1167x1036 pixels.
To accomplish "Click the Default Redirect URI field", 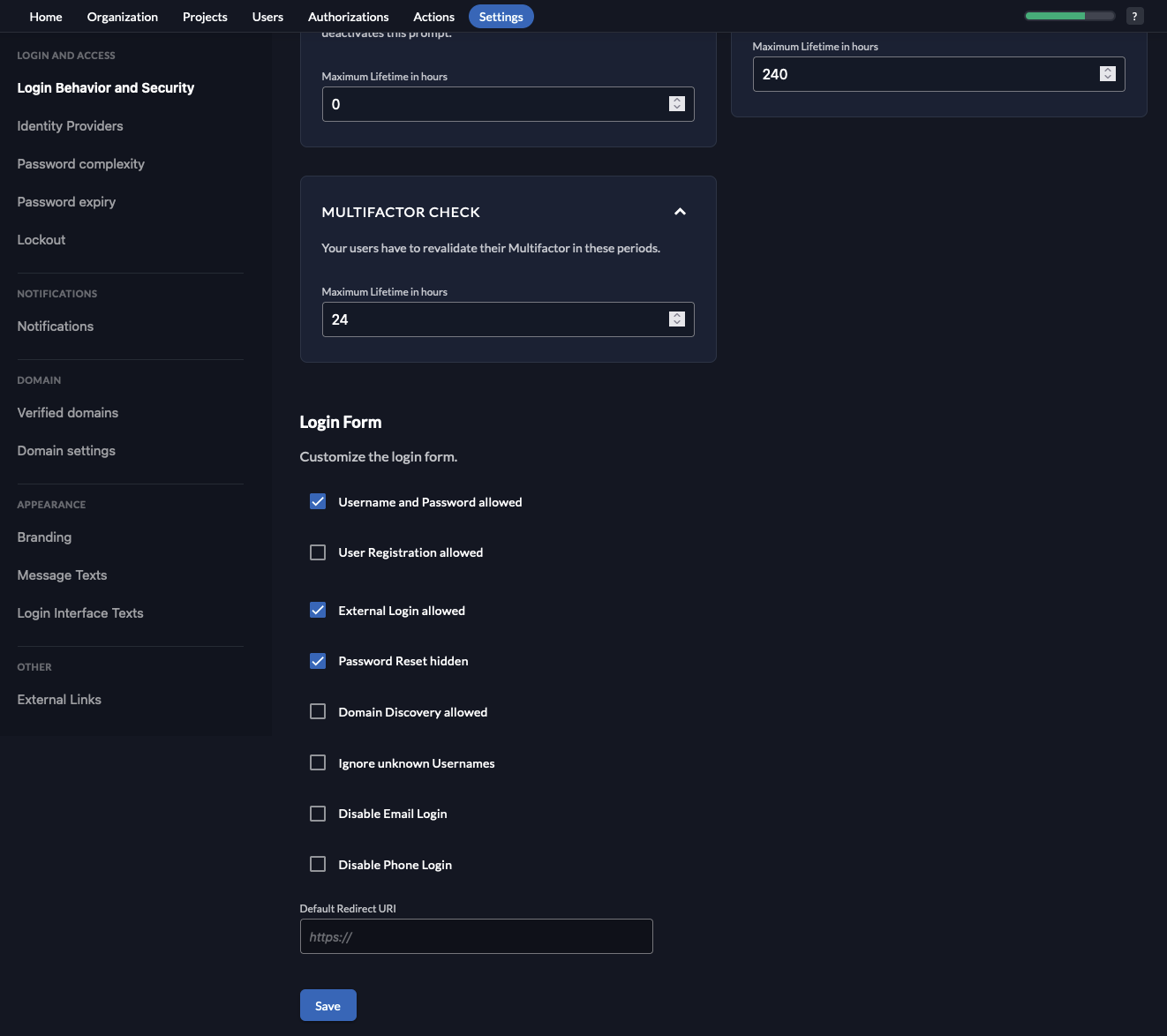I will click(x=477, y=936).
